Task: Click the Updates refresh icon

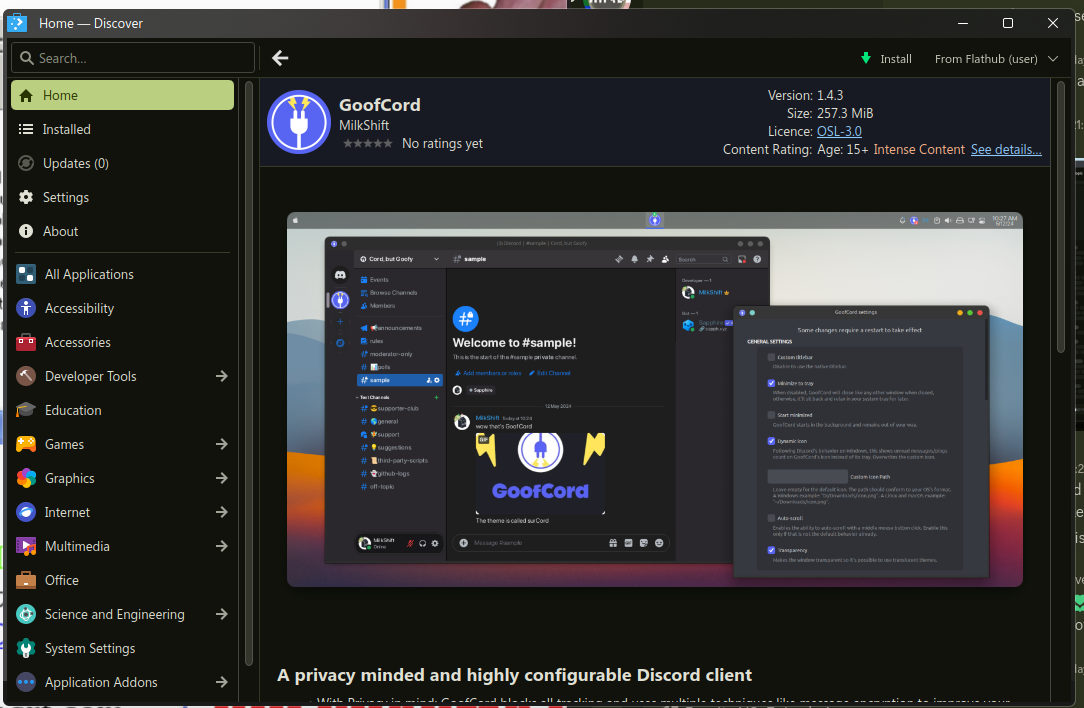Action: pos(26,163)
